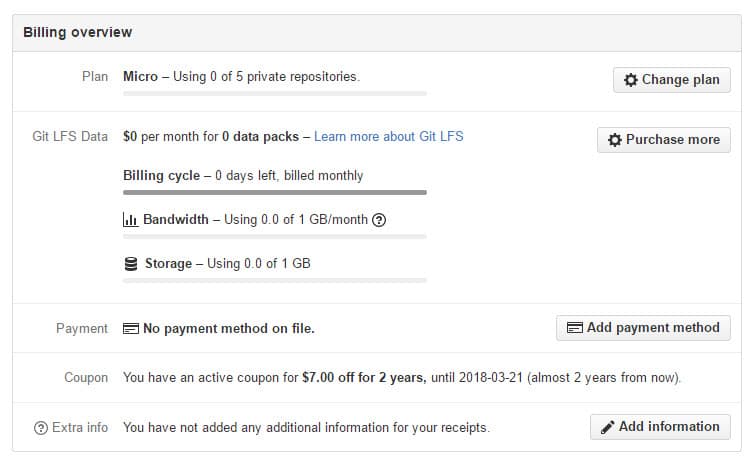
Task: Click the bandwidth bar graph icon
Action: point(130,220)
